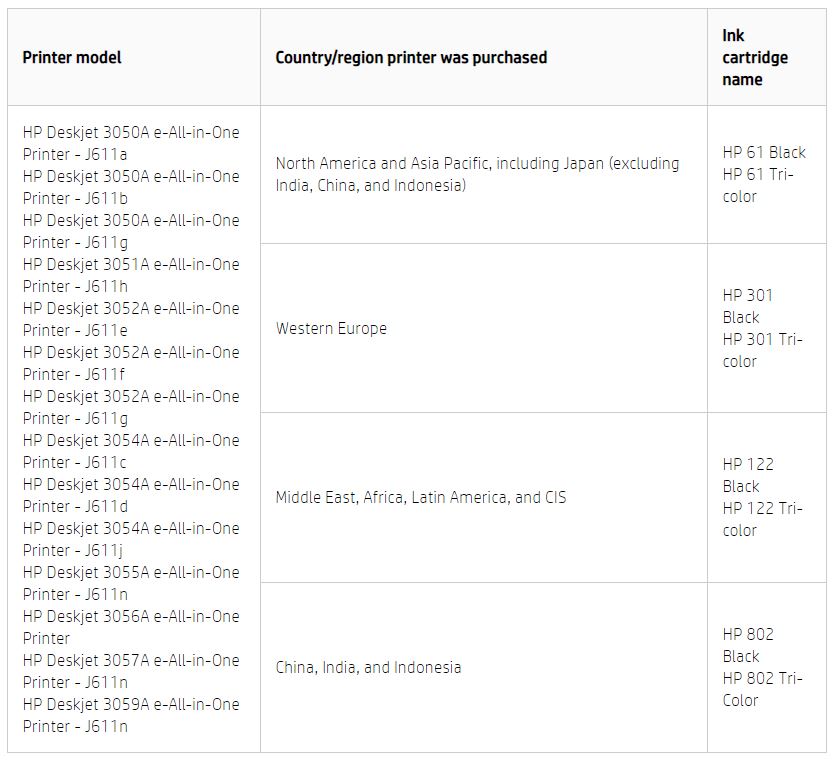Click the HP 61 Tri-color cartridge text
Image resolution: width=833 pixels, height=763 pixels.
757,186
